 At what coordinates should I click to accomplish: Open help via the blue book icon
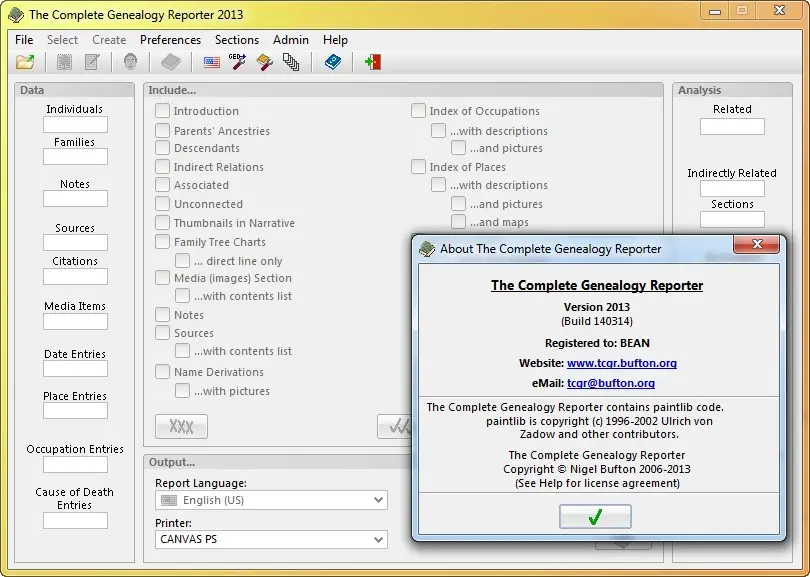click(x=333, y=63)
